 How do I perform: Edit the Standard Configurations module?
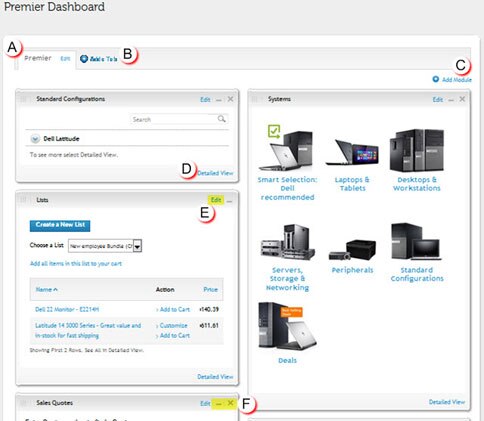(205, 99)
